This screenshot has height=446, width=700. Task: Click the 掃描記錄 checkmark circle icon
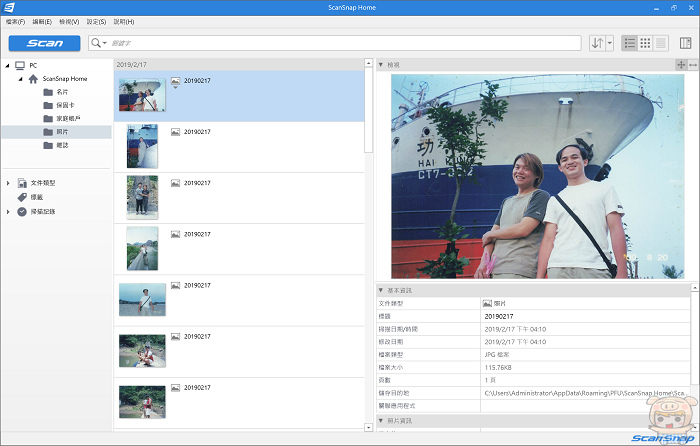tap(22, 212)
